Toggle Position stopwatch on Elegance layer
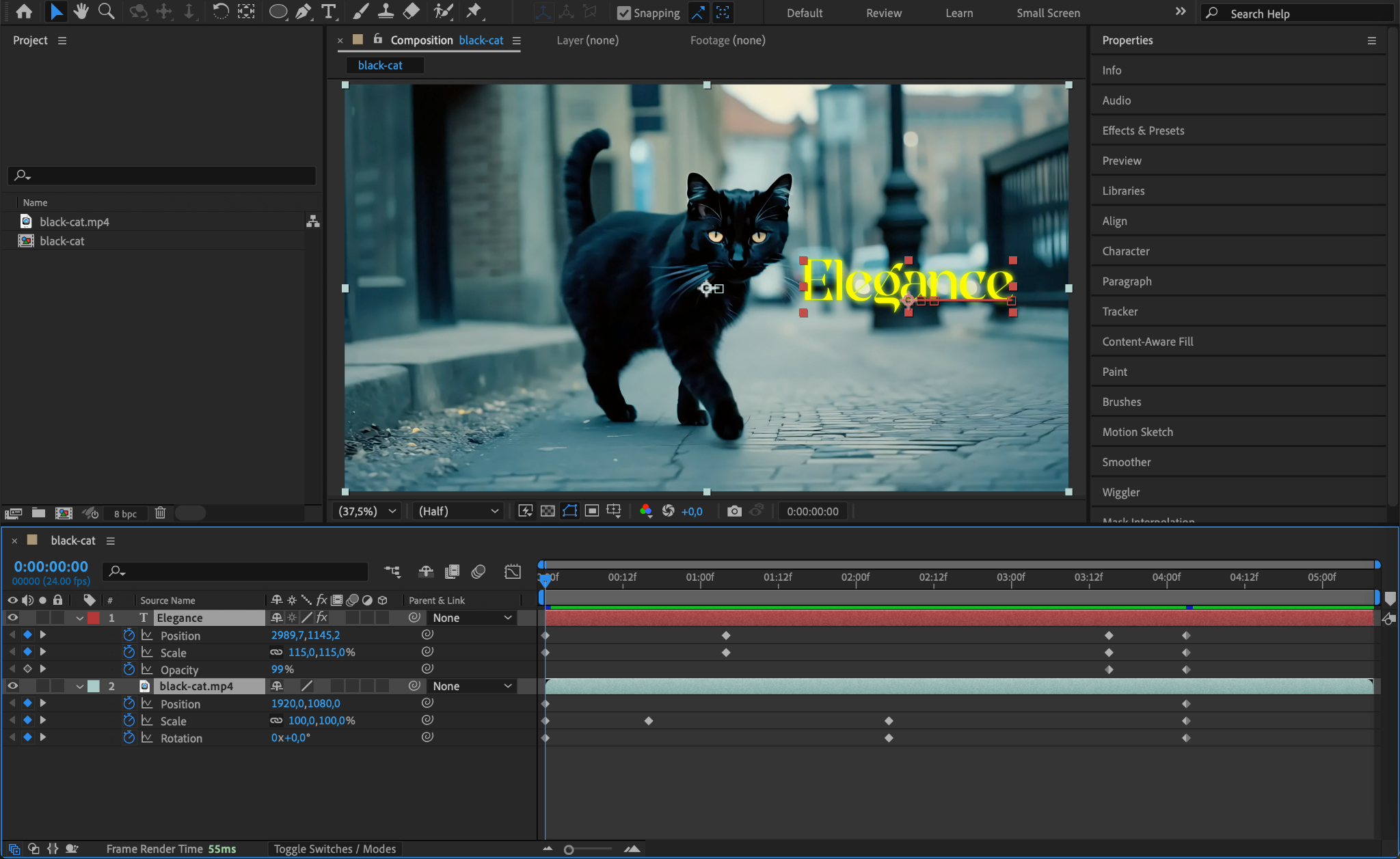Viewport: 1400px width, 859px height. coord(129,635)
